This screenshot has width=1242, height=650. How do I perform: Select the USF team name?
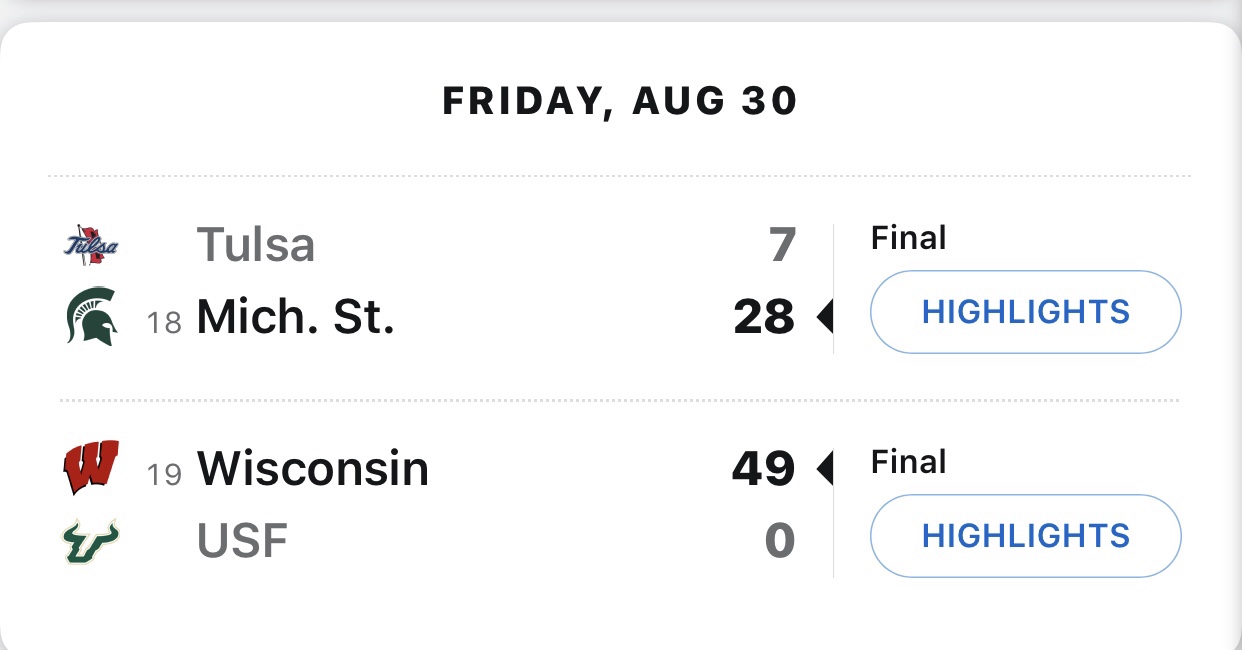[242, 542]
